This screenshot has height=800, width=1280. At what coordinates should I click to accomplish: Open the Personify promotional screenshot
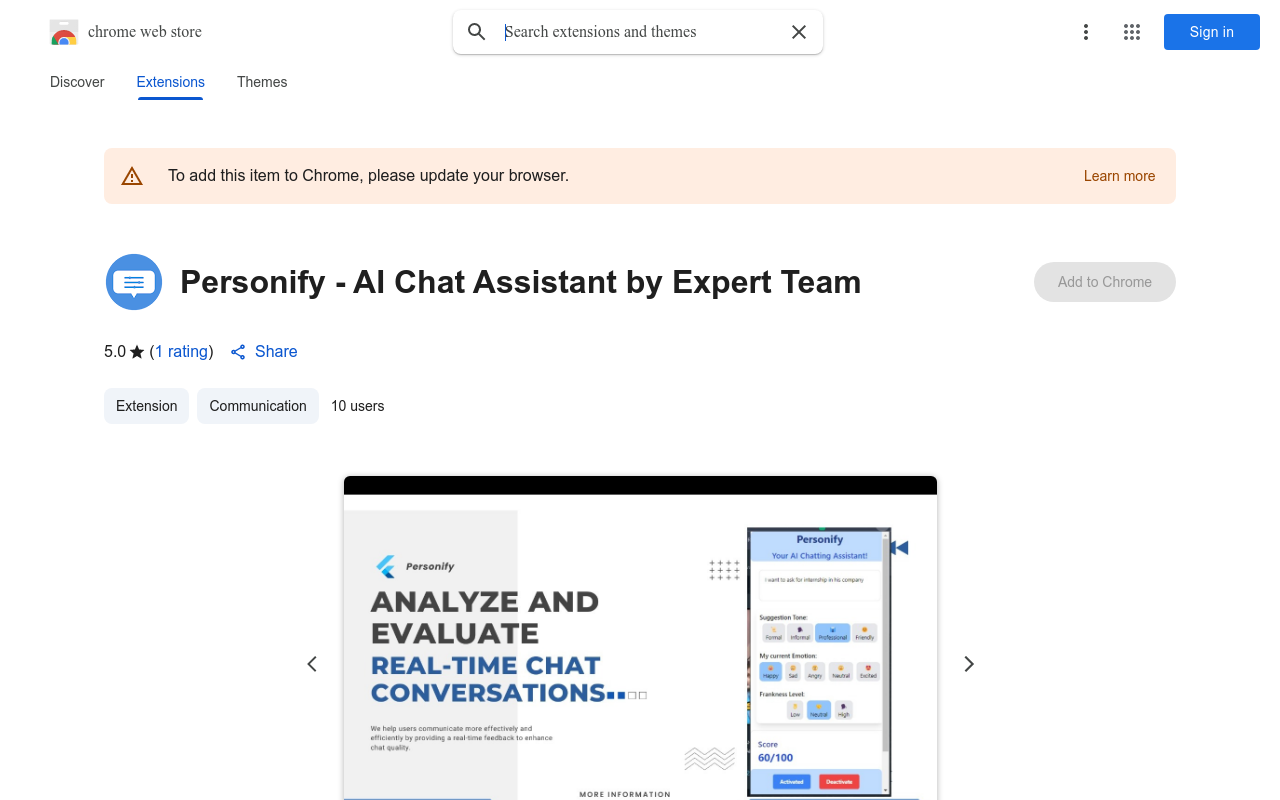pos(640,638)
